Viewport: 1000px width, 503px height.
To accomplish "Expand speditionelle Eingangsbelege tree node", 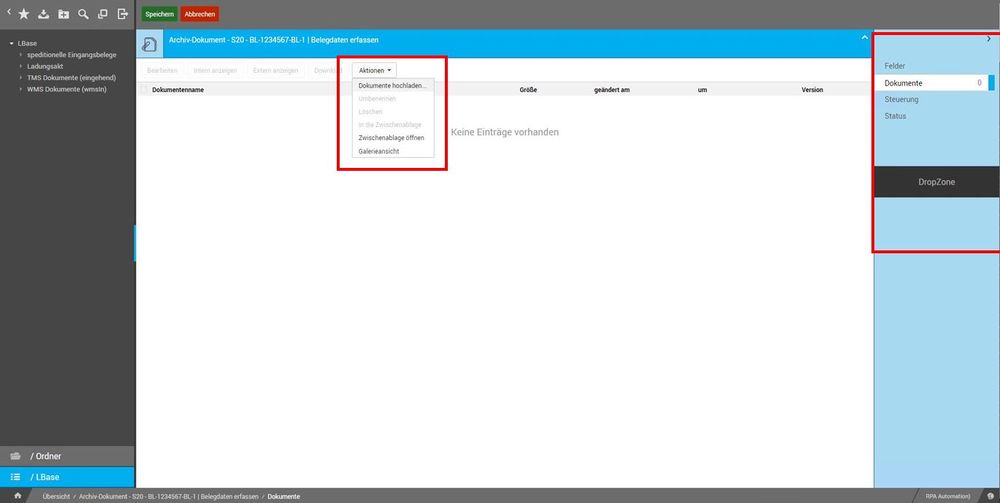I will click(x=20, y=55).
